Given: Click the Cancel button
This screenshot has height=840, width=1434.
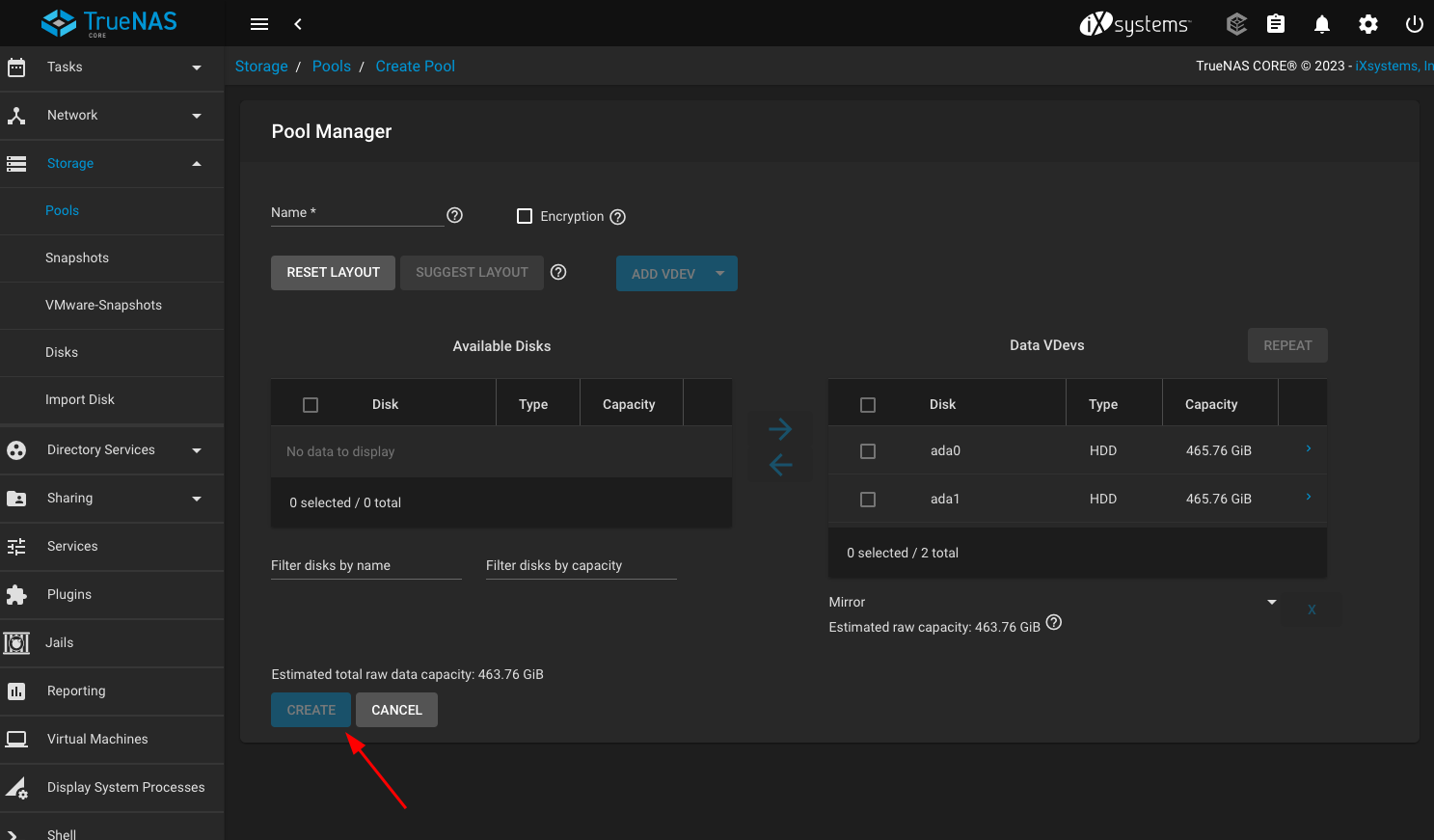Looking at the screenshot, I should [396, 710].
